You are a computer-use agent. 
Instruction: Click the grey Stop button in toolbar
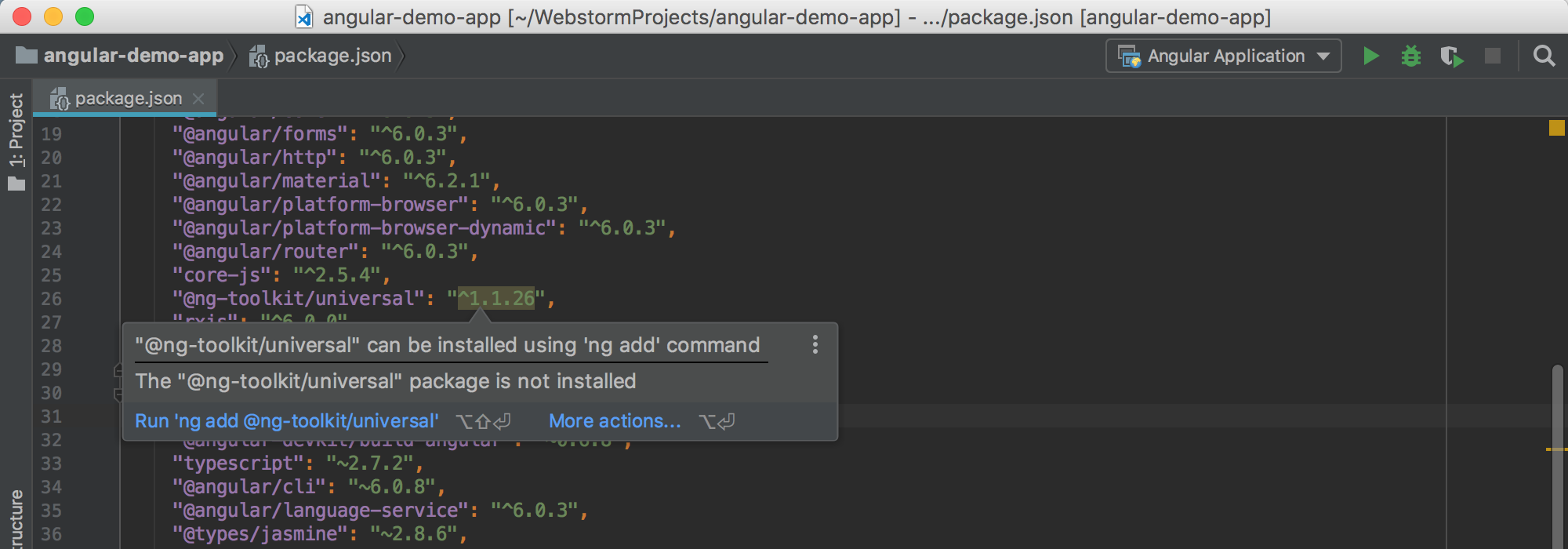[1493, 56]
